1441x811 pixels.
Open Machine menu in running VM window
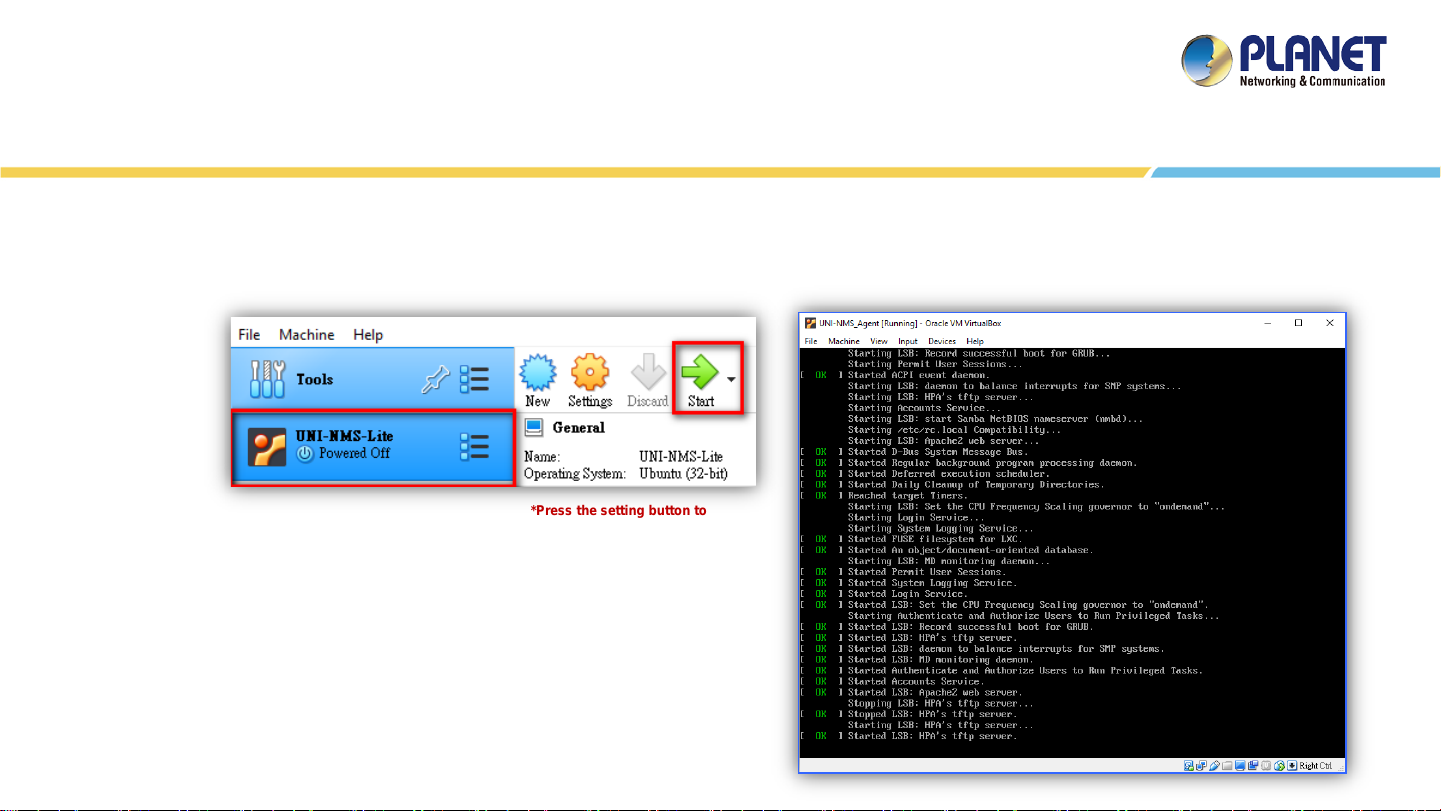[x=844, y=341]
